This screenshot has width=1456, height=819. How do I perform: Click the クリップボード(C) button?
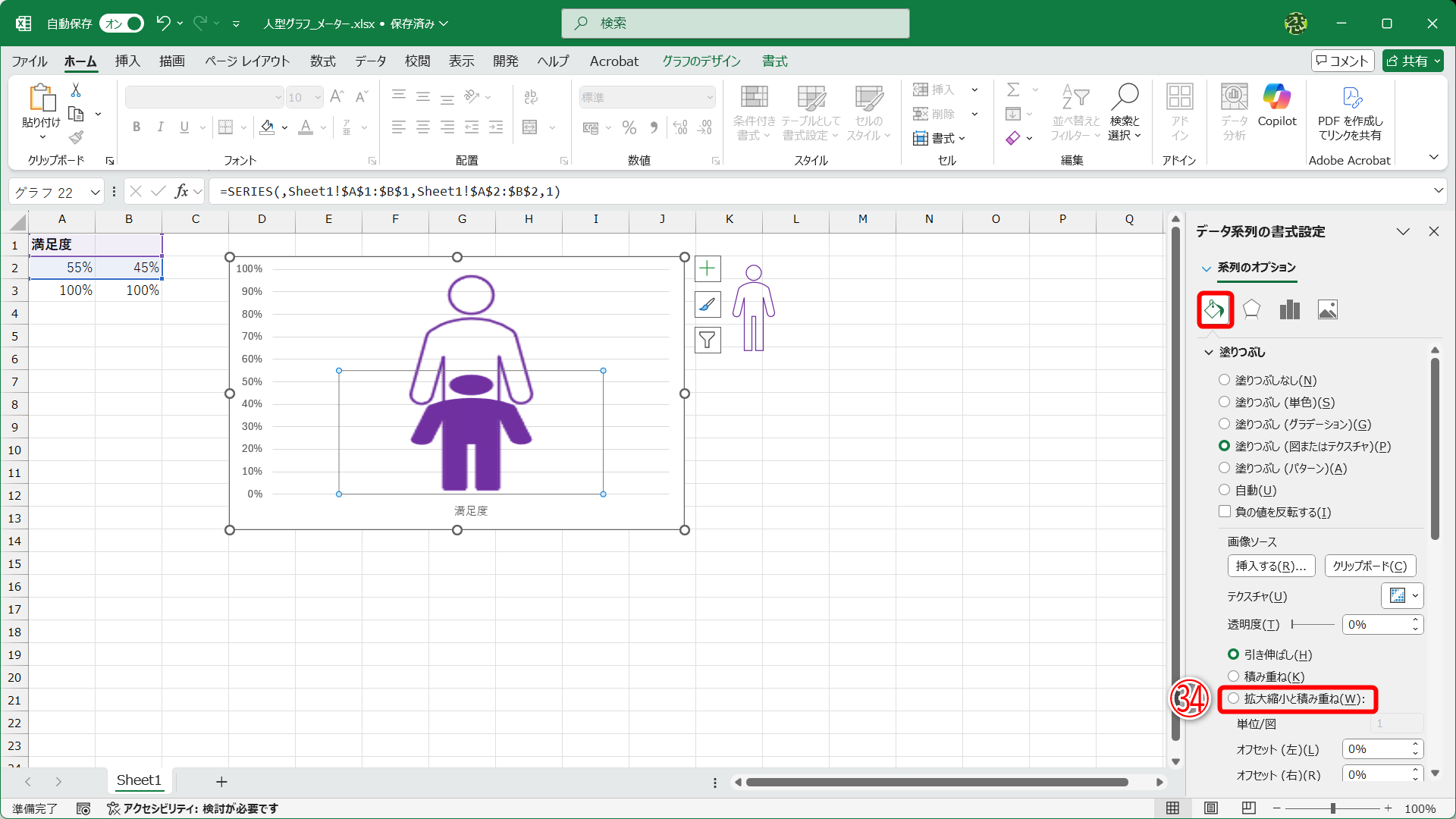tap(1370, 566)
